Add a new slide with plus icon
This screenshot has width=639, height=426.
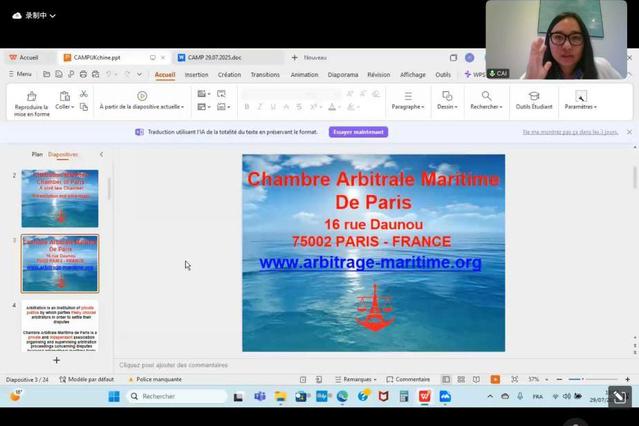(x=56, y=360)
